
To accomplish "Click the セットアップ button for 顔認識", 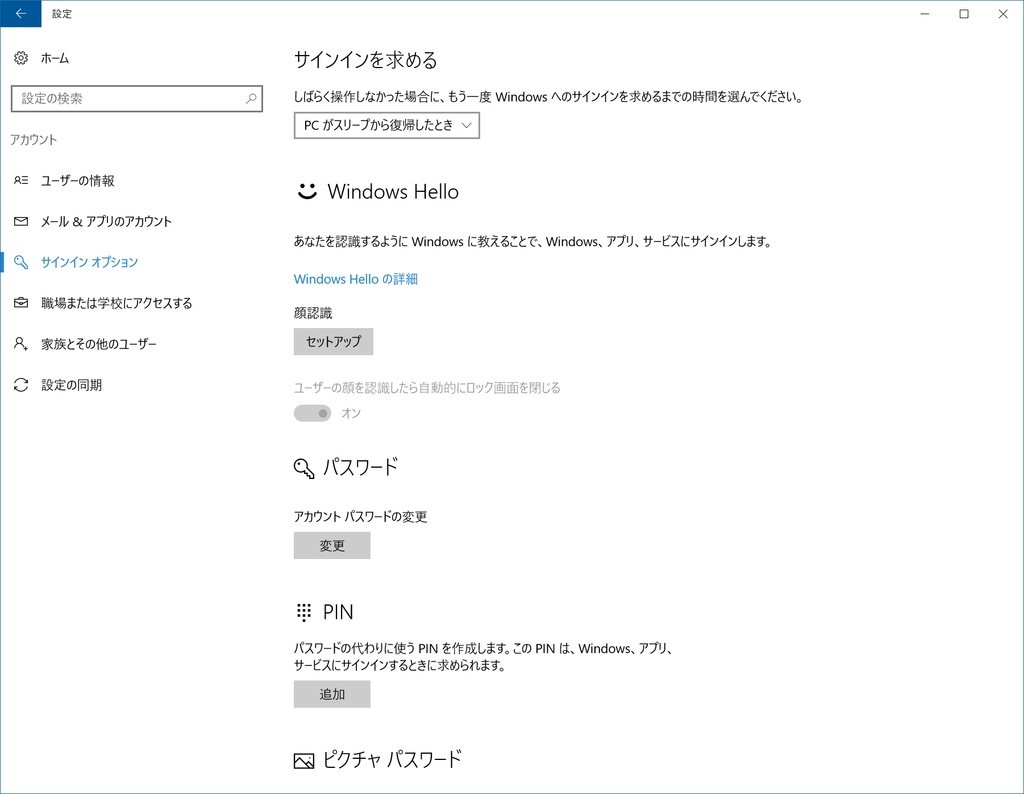I will click(x=333, y=341).
